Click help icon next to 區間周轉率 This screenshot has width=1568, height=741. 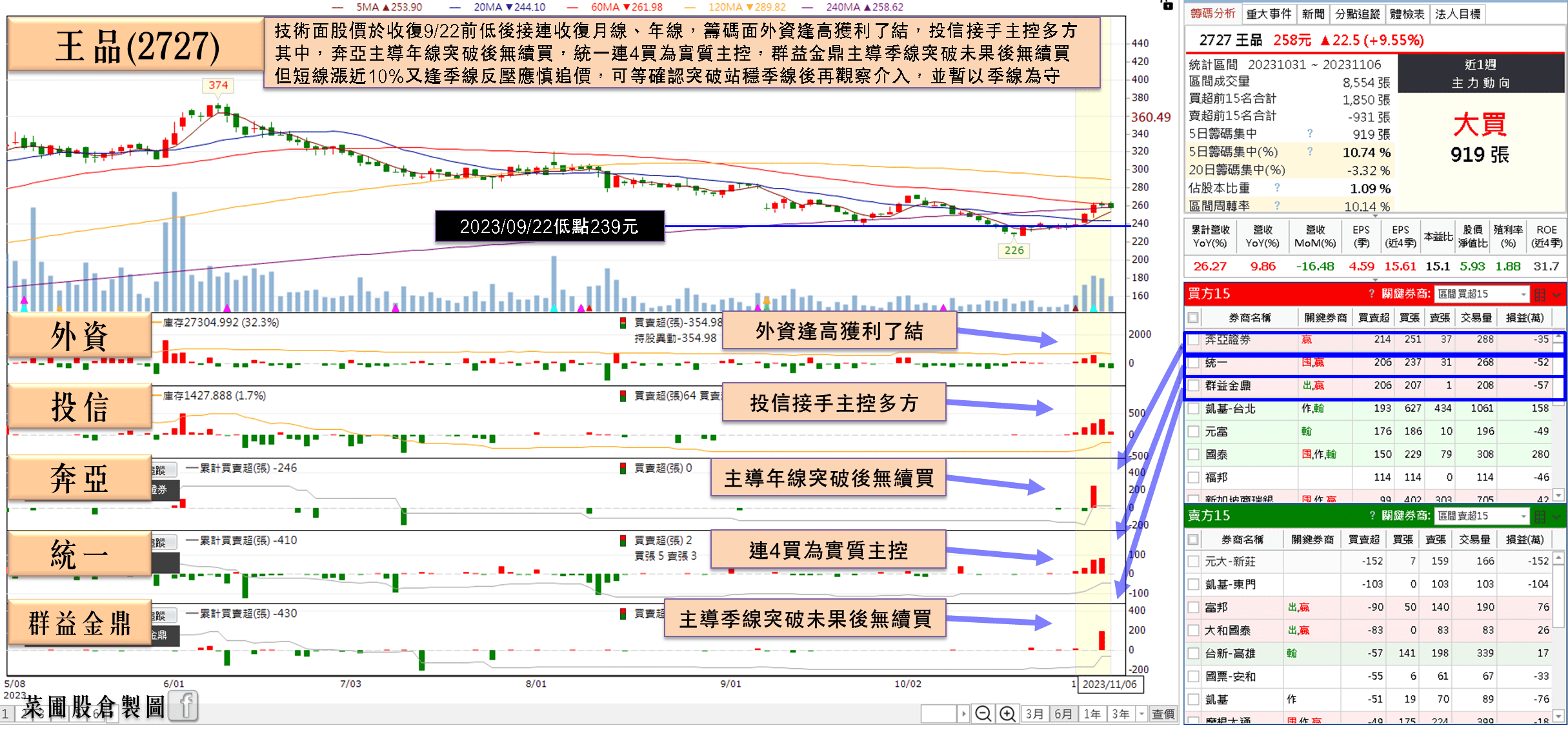point(1277,206)
